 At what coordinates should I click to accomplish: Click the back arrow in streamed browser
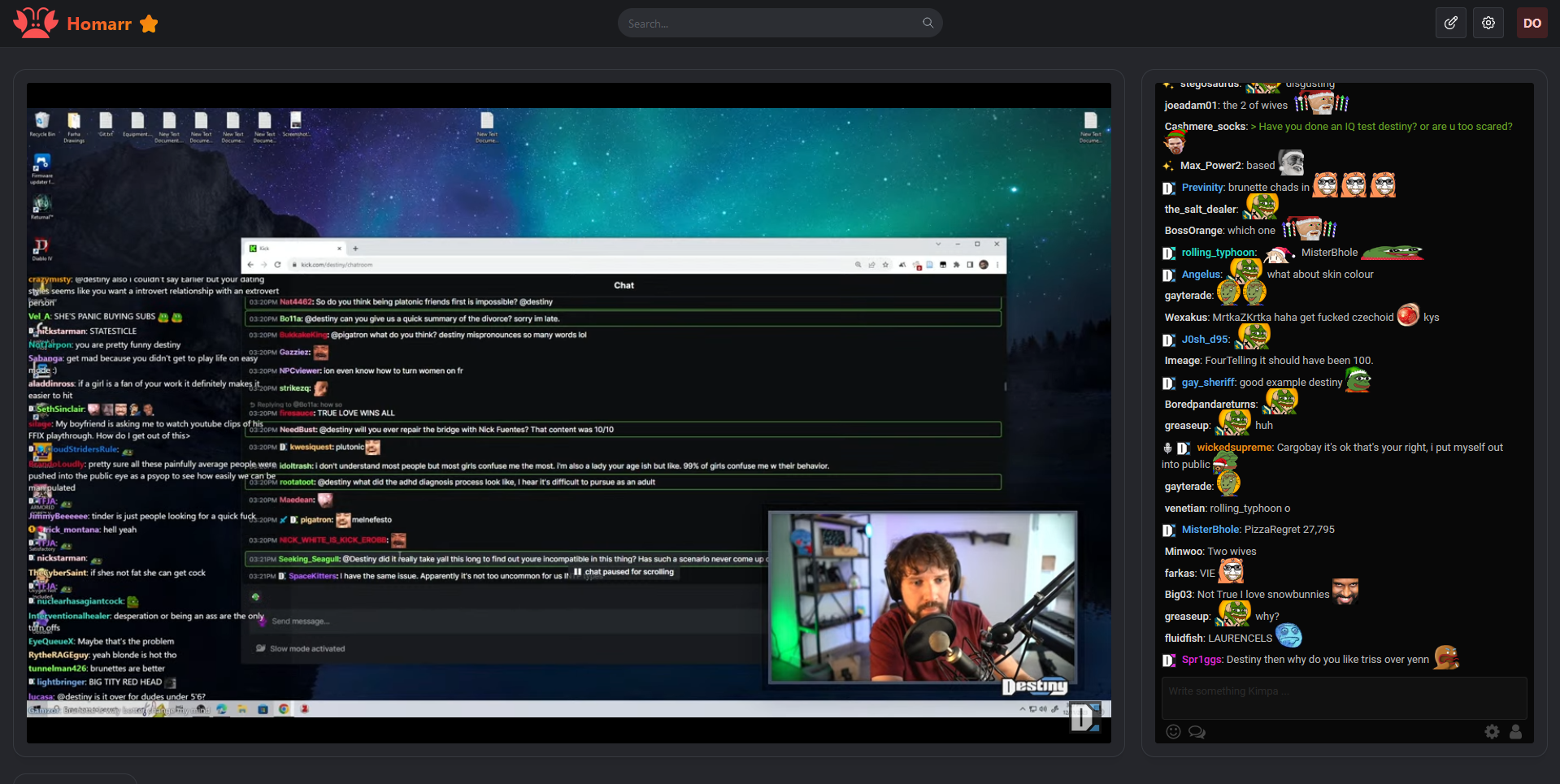250,265
